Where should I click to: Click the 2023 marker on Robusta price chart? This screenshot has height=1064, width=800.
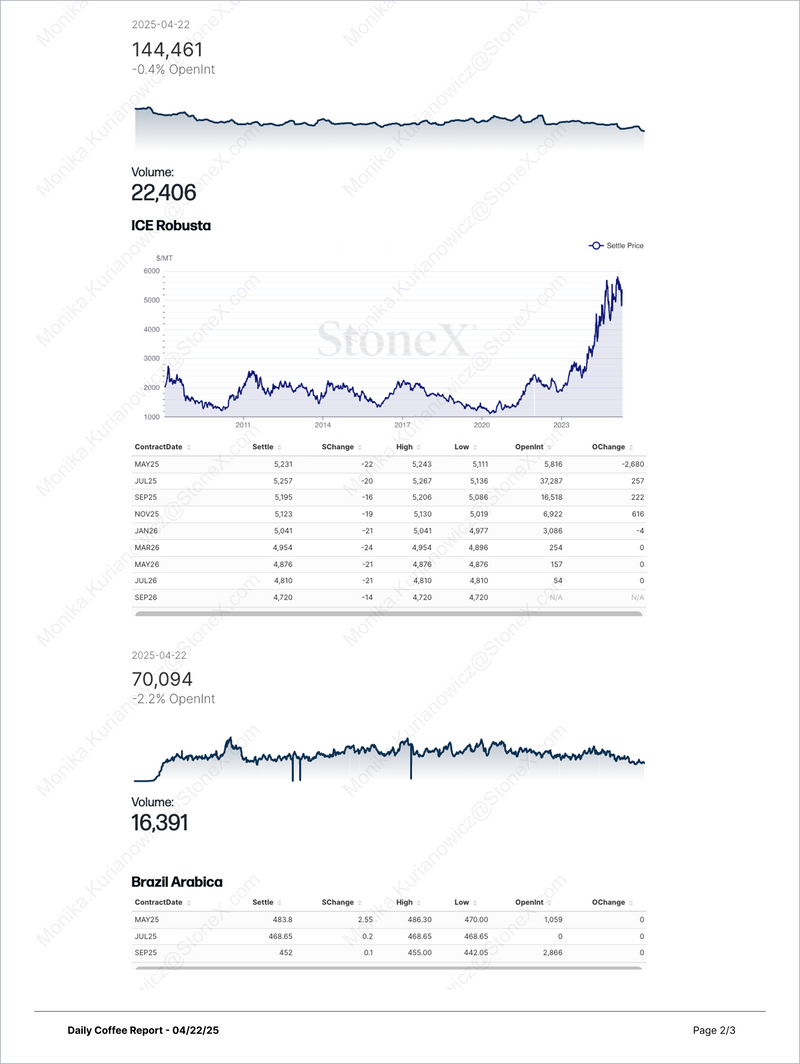[562, 424]
